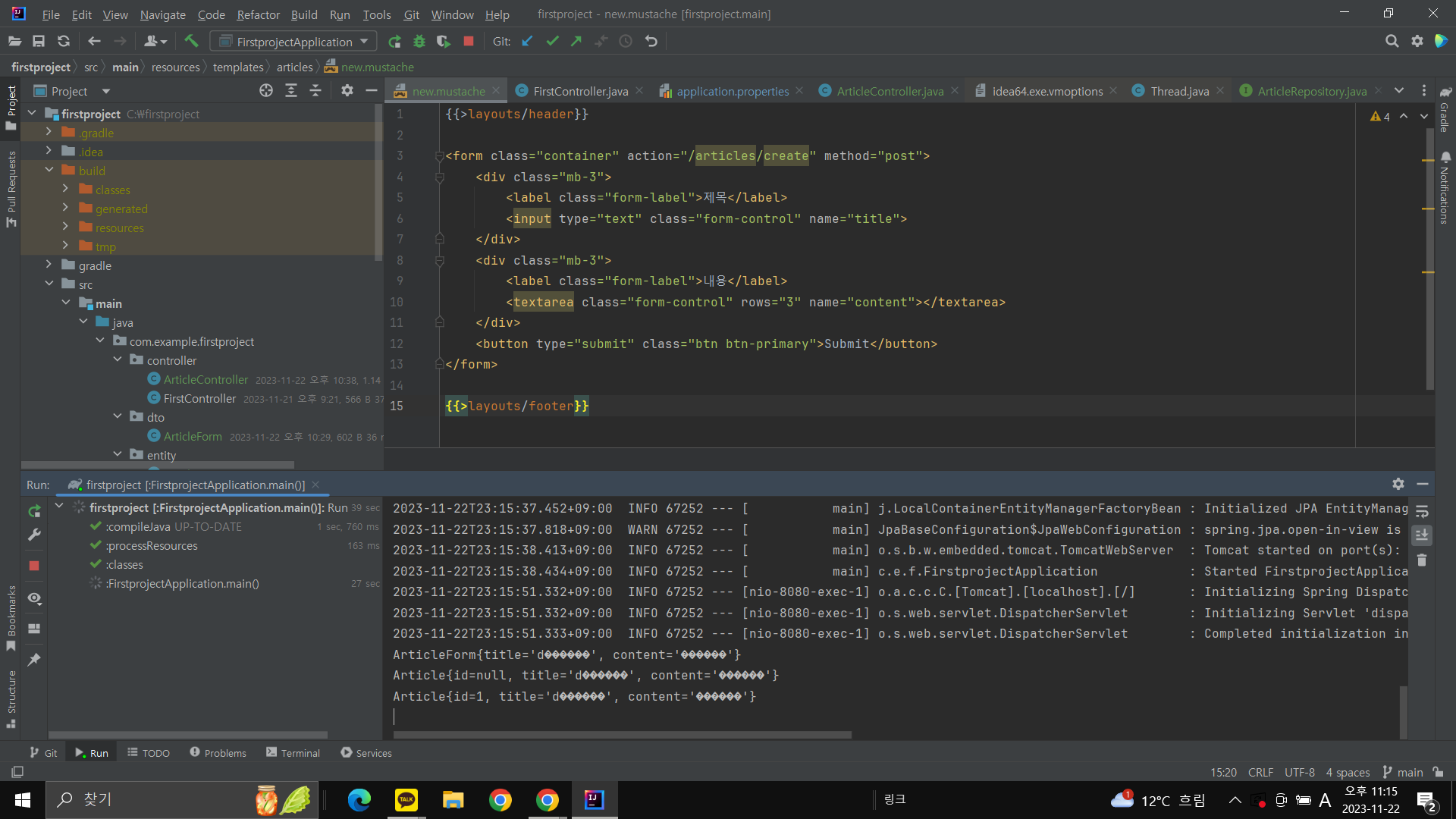Toggle soft-wrap in Run console
Image resolution: width=1456 pixels, height=819 pixels.
point(1422,512)
